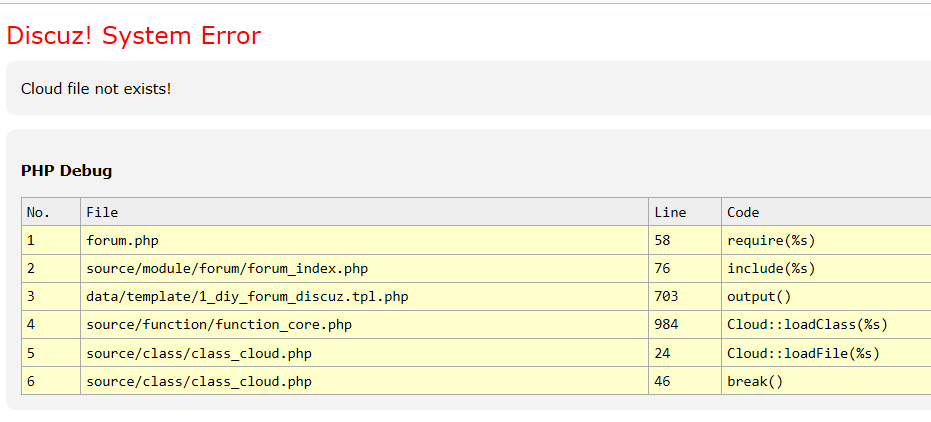
Task: Select class_cloud.php cell in row 6
Action: pos(199,381)
